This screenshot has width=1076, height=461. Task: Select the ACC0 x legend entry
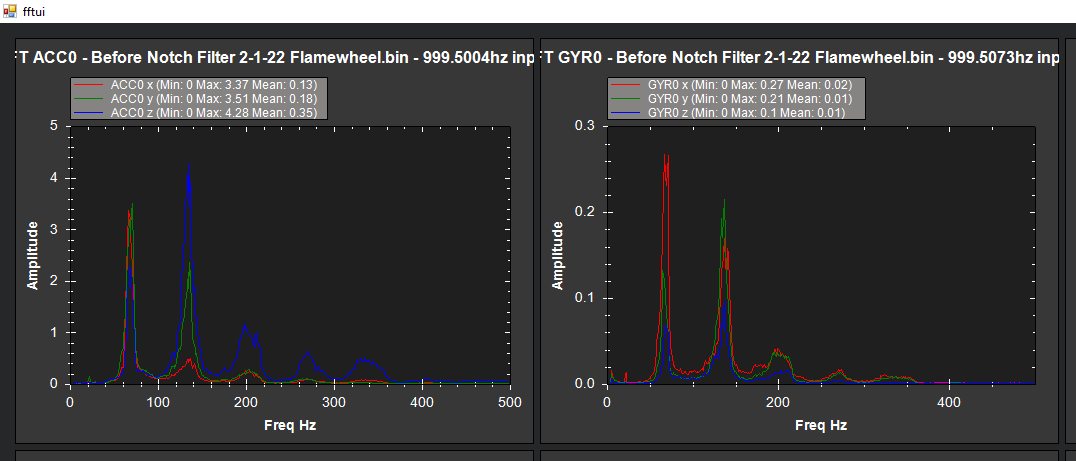tap(199, 85)
